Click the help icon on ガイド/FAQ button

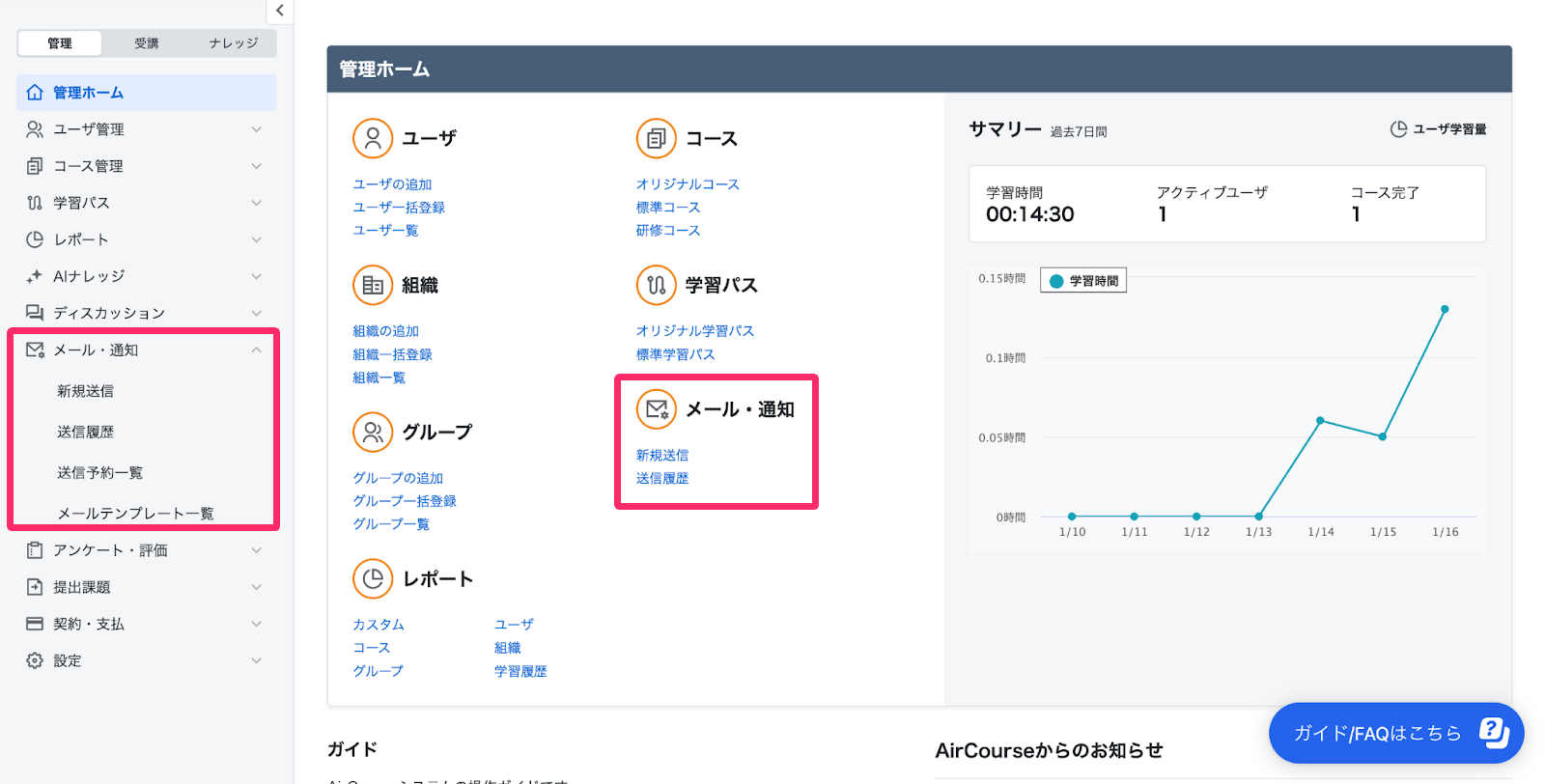pos(1493,733)
